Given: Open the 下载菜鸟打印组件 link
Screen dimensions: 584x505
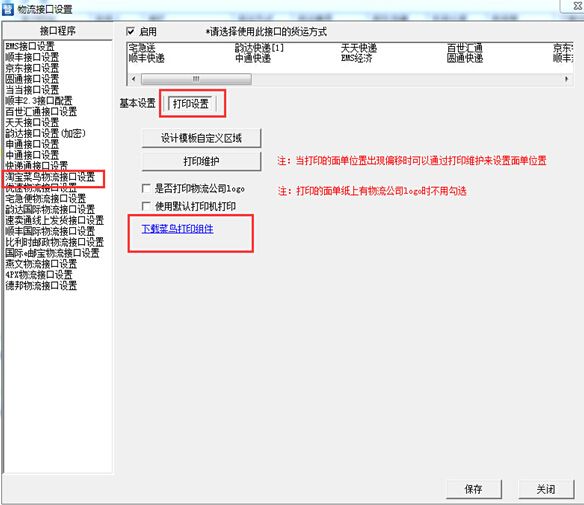Looking at the screenshot, I should click(x=178, y=229).
